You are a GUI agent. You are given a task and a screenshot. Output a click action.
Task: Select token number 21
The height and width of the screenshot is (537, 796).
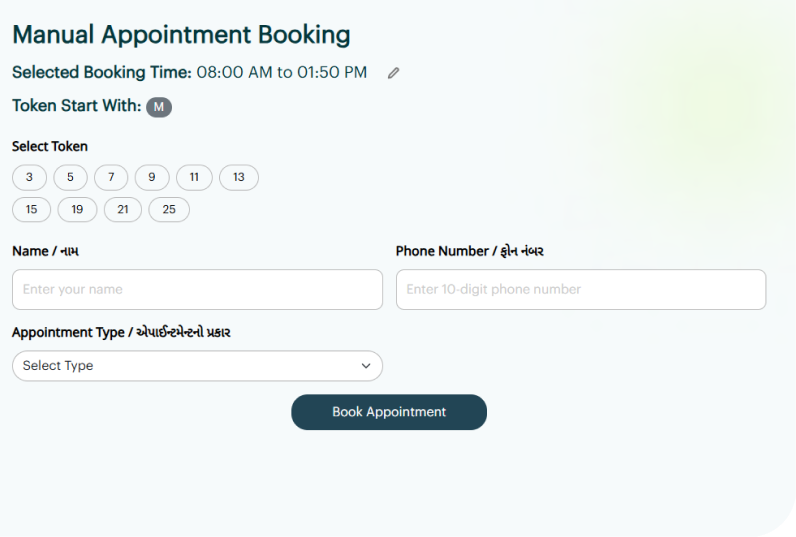(123, 210)
